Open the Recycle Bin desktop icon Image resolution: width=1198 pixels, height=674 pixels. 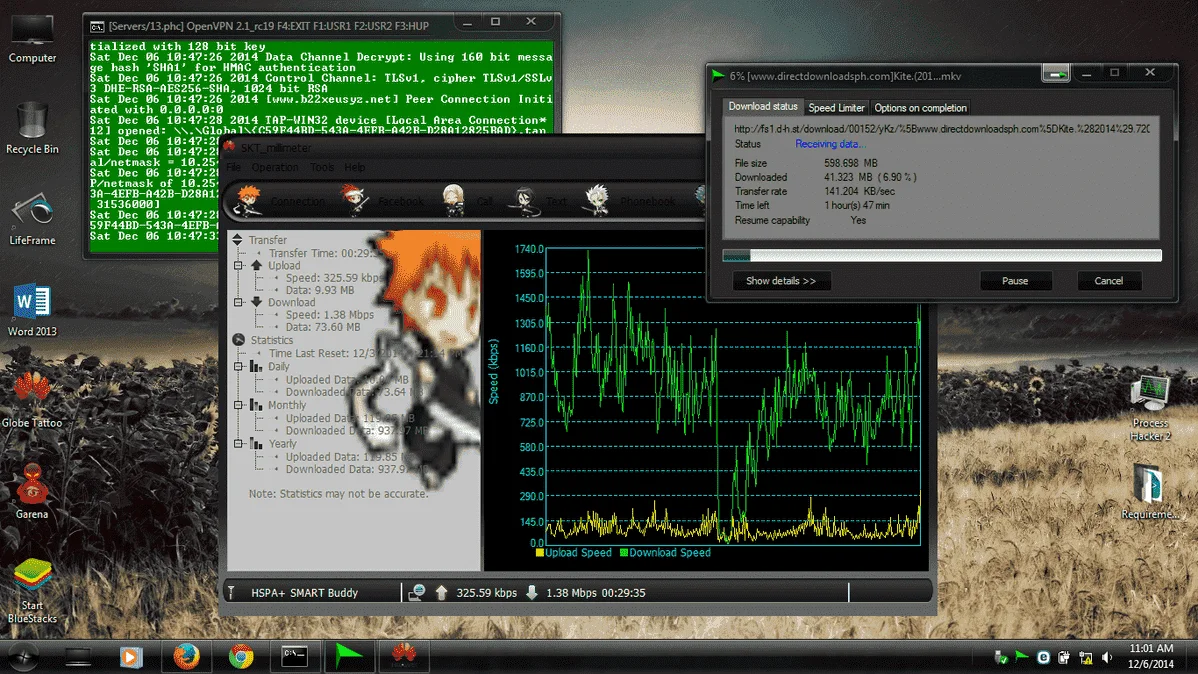(x=32, y=128)
